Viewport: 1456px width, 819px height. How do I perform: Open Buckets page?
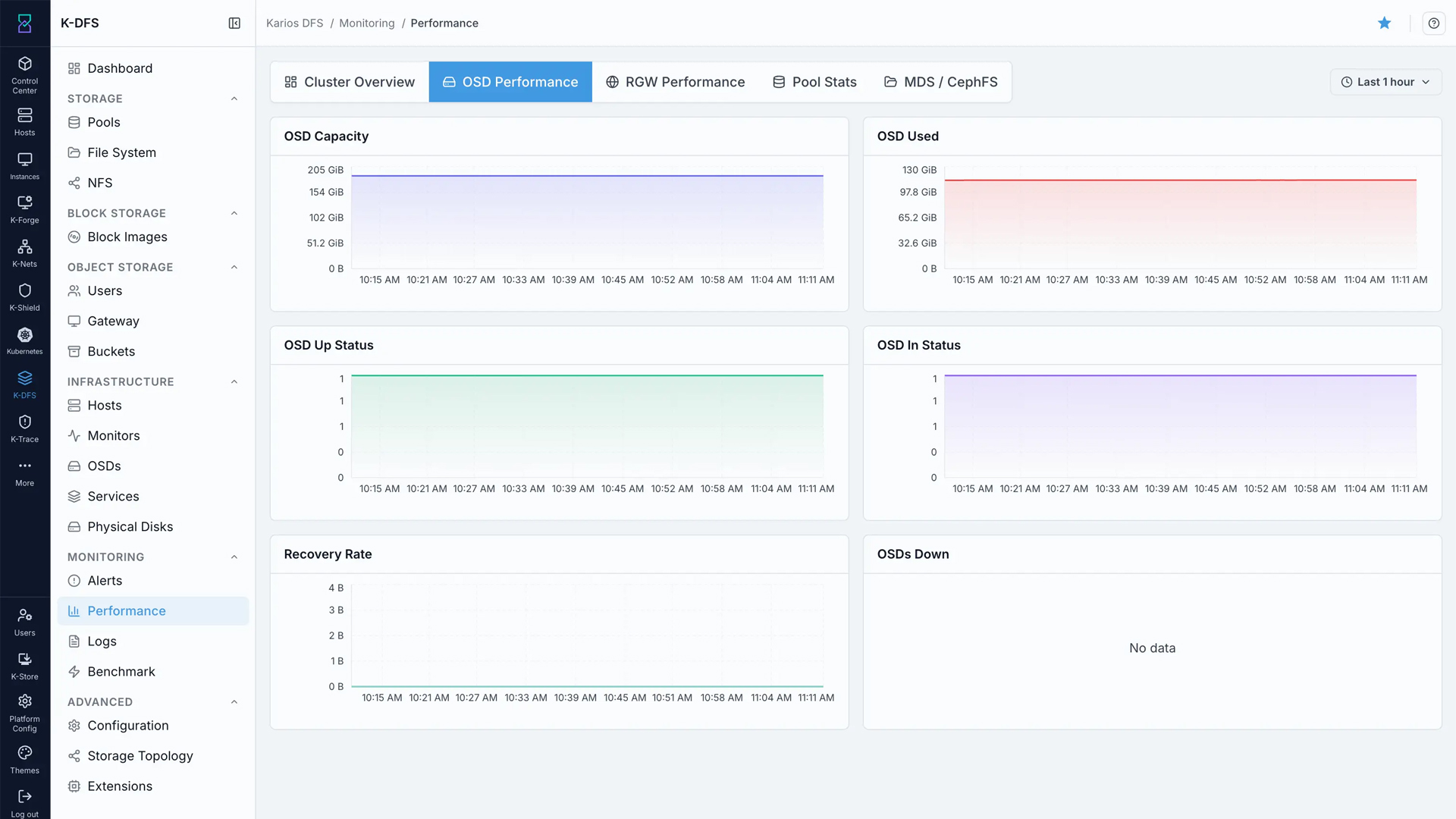point(153,351)
